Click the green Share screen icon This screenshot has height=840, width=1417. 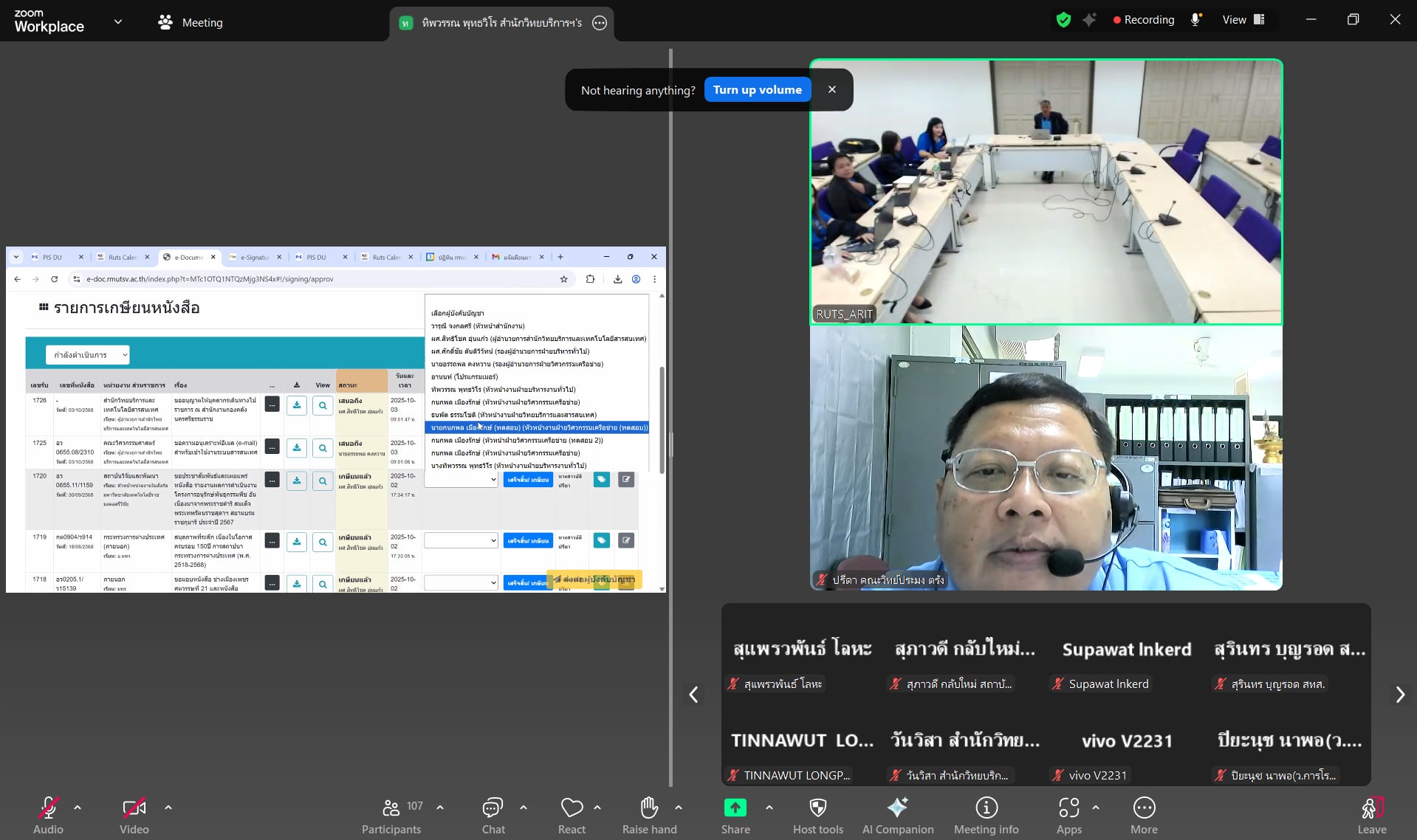[x=735, y=808]
